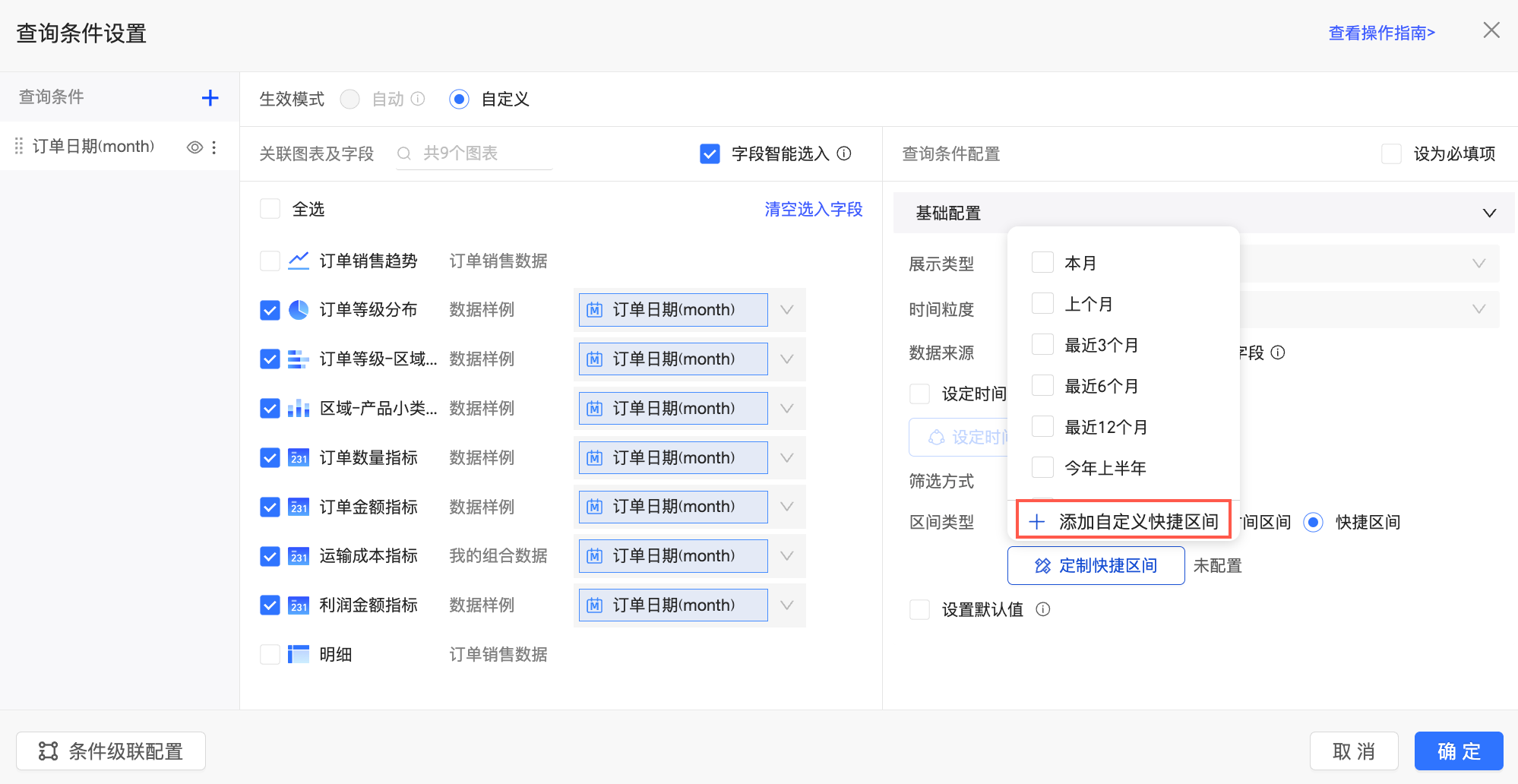Select 最近6个月 quick range option
This screenshot has width=1518, height=784.
tap(1042, 386)
